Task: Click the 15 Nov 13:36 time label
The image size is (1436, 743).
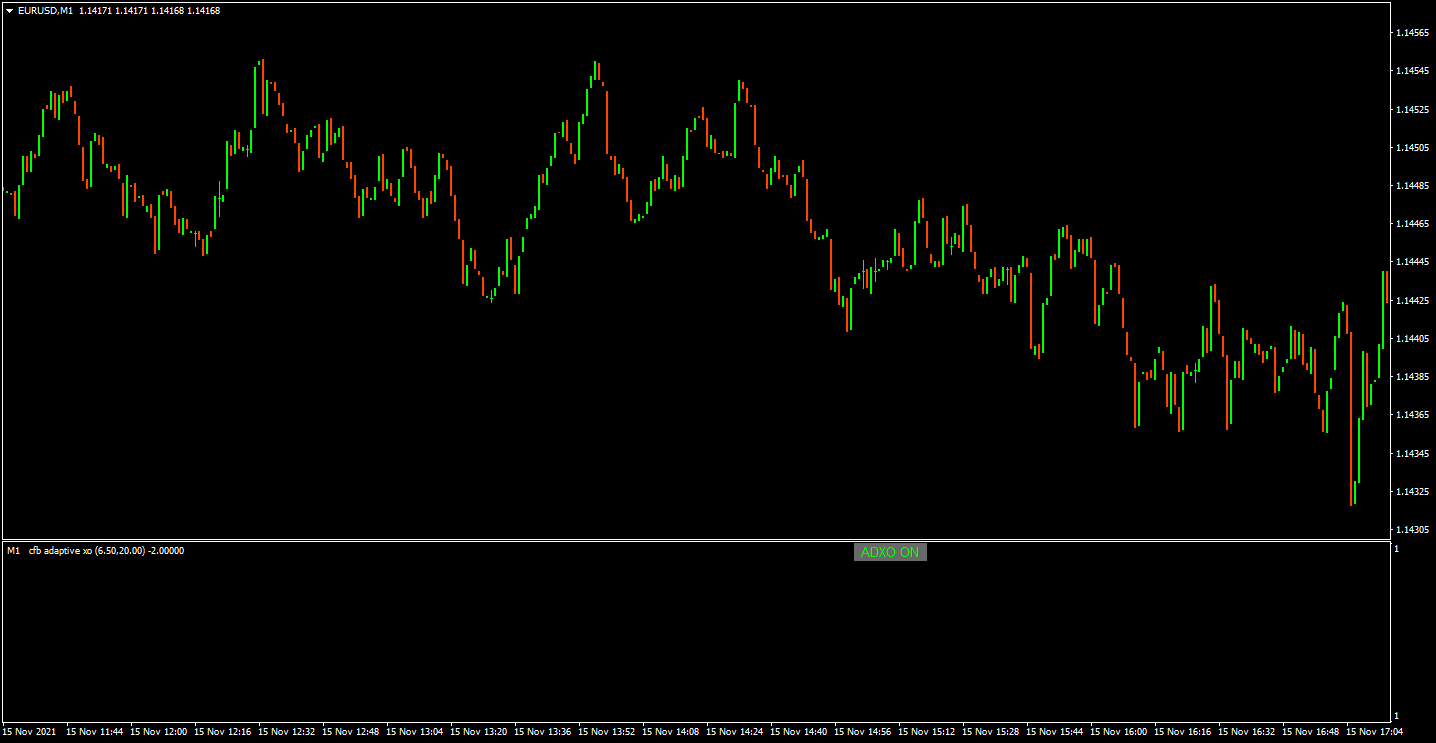Action: pyautogui.click(x=543, y=732)
